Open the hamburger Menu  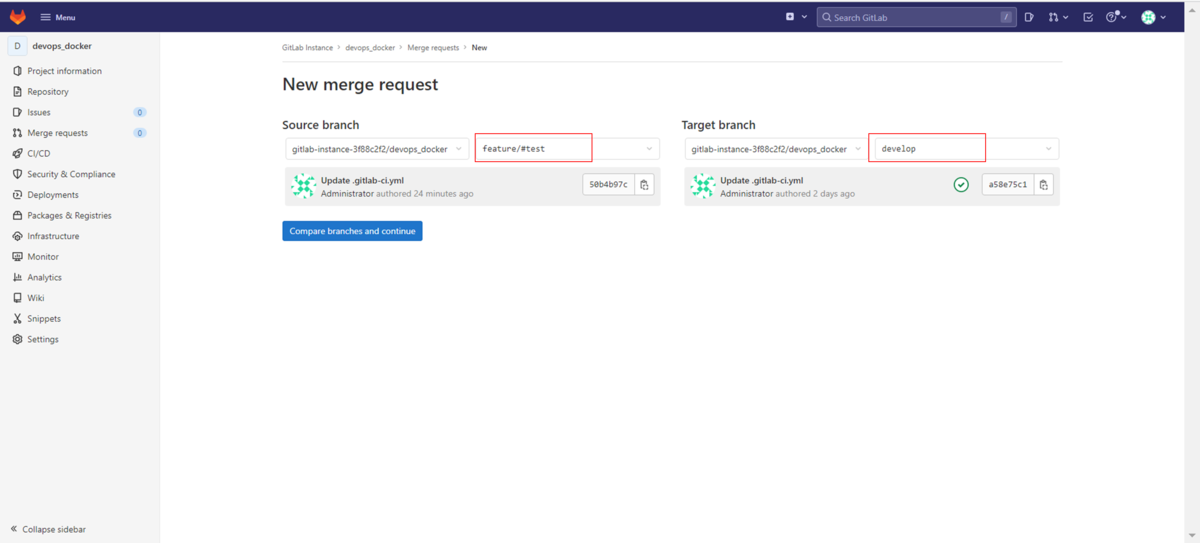[57, 17]
